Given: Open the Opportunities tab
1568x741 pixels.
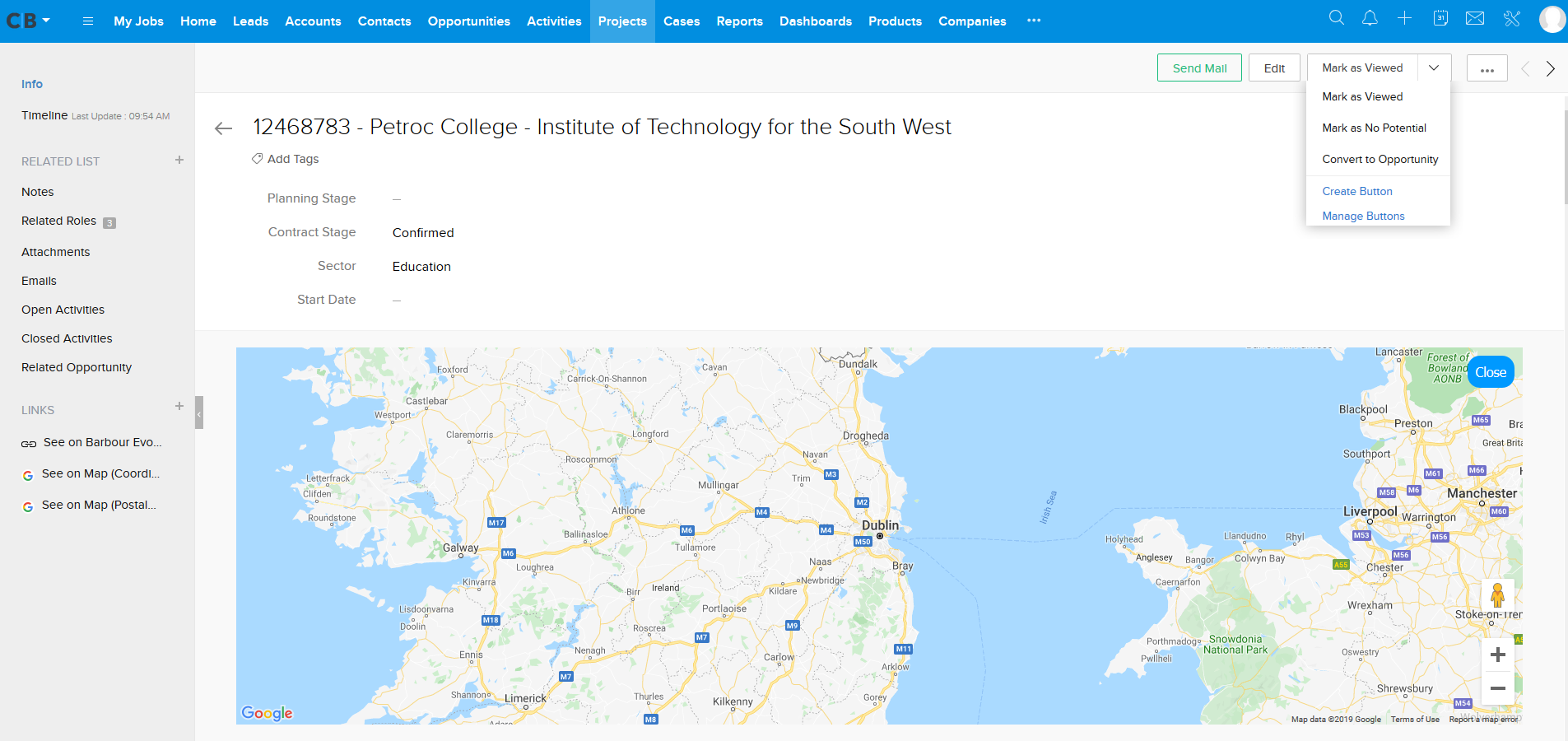Looking at the screenshot, I should pos(469,21).
